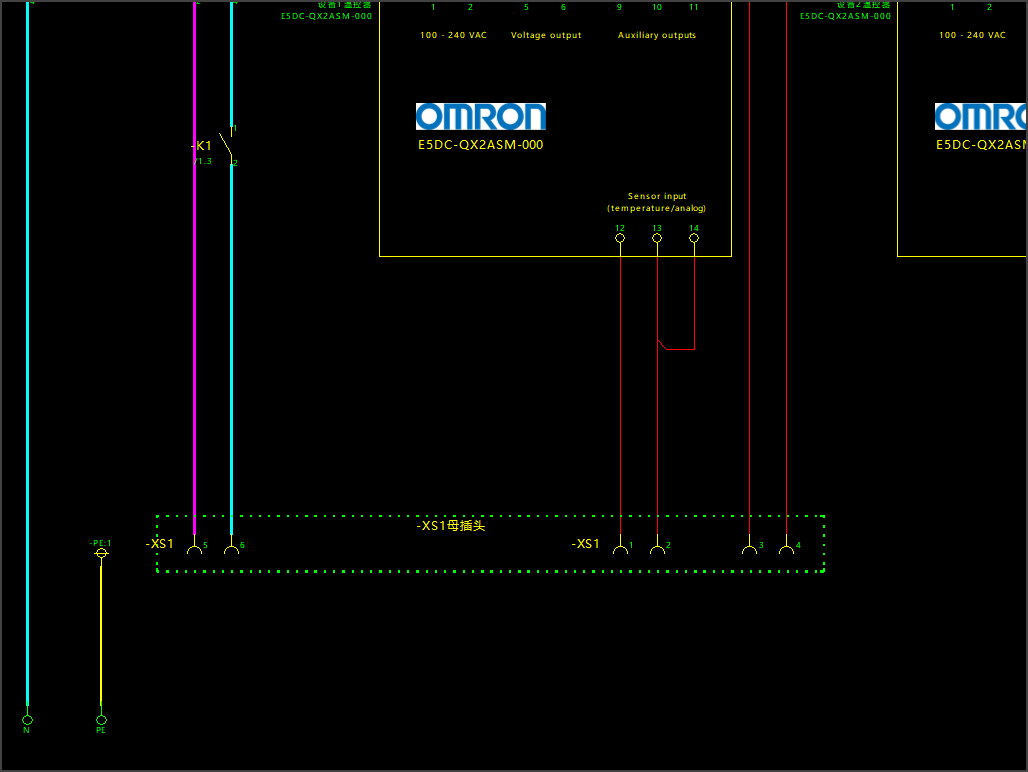Select the PE potential connection point circle

[x=101, y=720]
